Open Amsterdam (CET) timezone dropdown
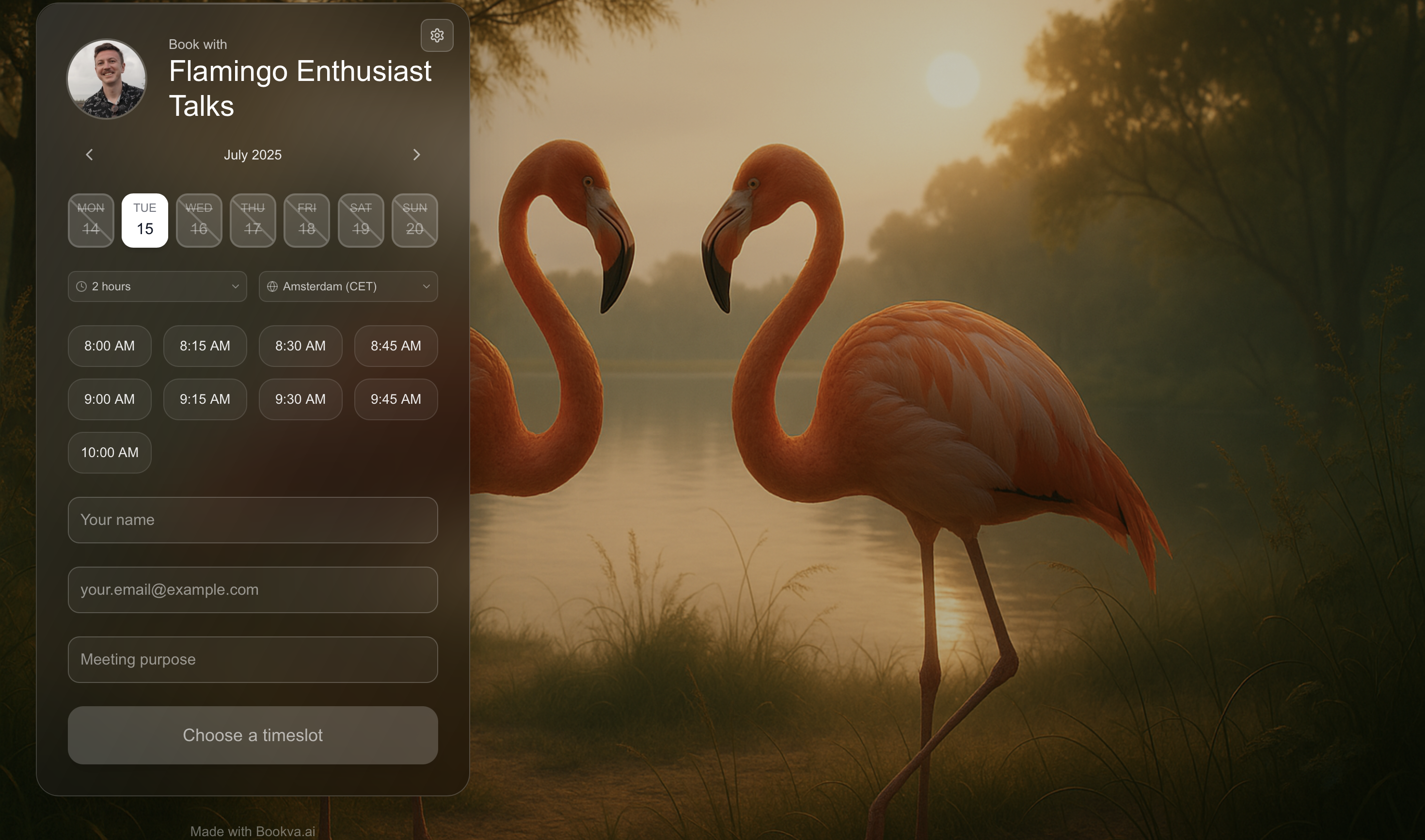 click(x=348, y=286)
